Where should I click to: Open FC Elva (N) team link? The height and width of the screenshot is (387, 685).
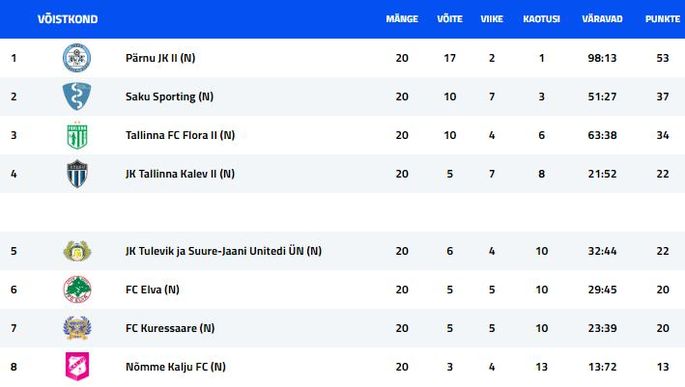[x=152, y=290]
